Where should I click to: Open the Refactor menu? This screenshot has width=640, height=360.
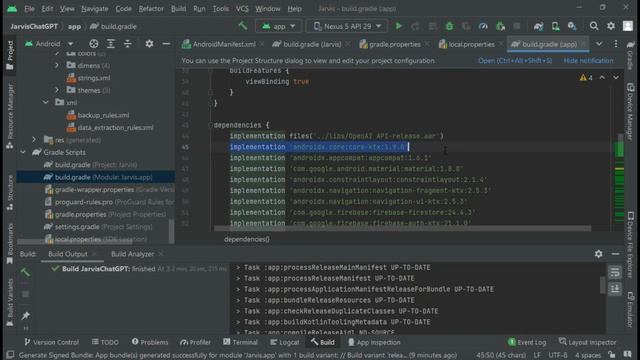(x=151, y=9)
